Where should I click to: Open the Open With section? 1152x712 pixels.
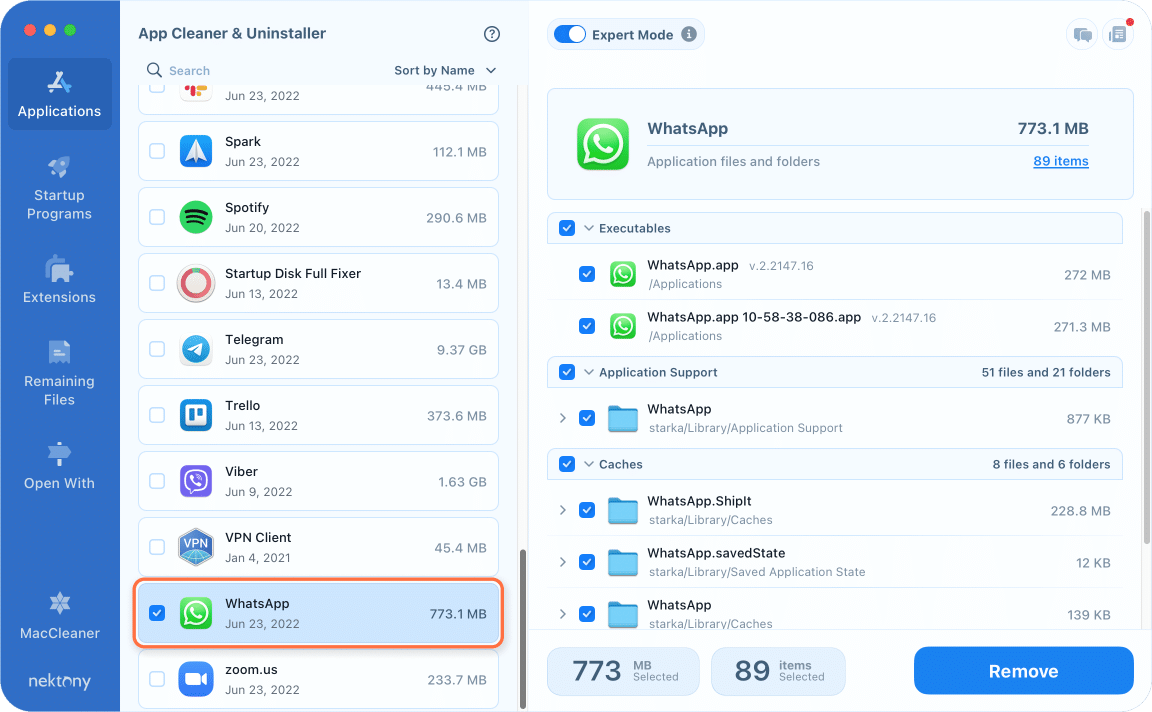(60, 466)
